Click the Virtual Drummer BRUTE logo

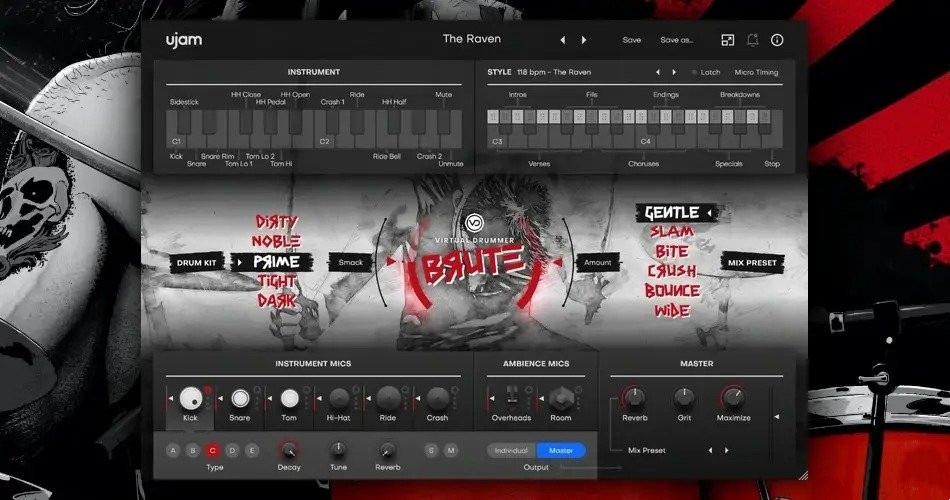474,253
